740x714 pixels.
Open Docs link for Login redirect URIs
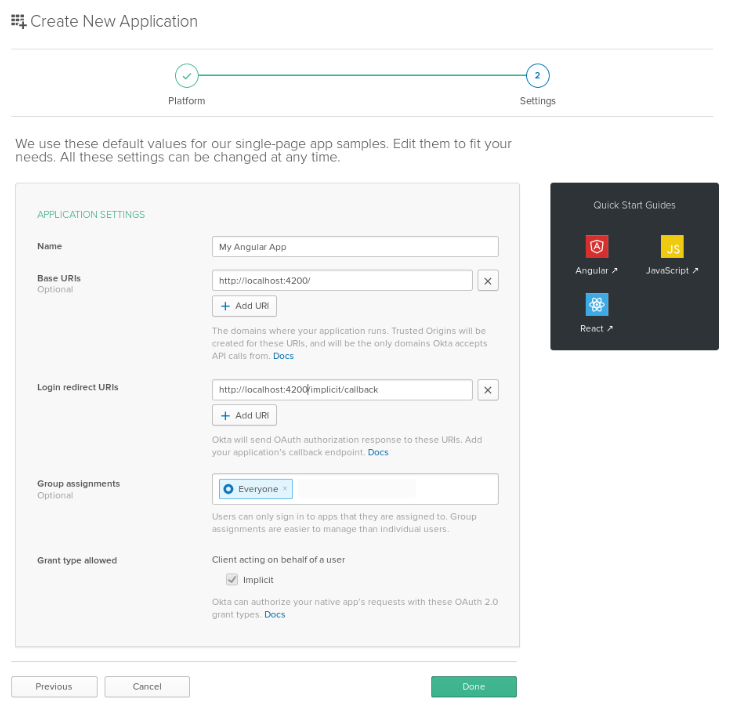click(378, 453)
